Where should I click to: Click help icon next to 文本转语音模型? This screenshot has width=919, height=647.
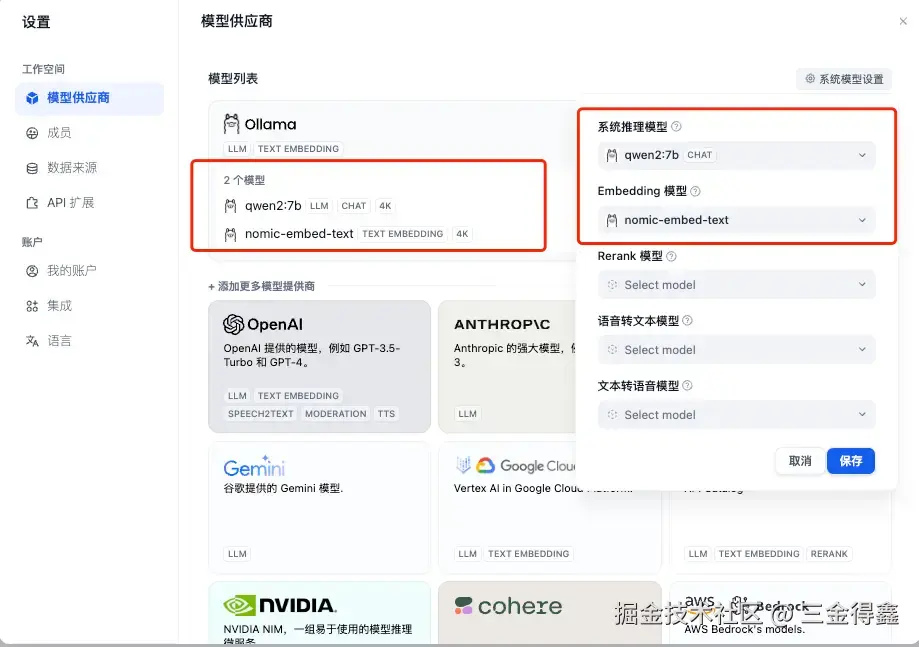687,386
